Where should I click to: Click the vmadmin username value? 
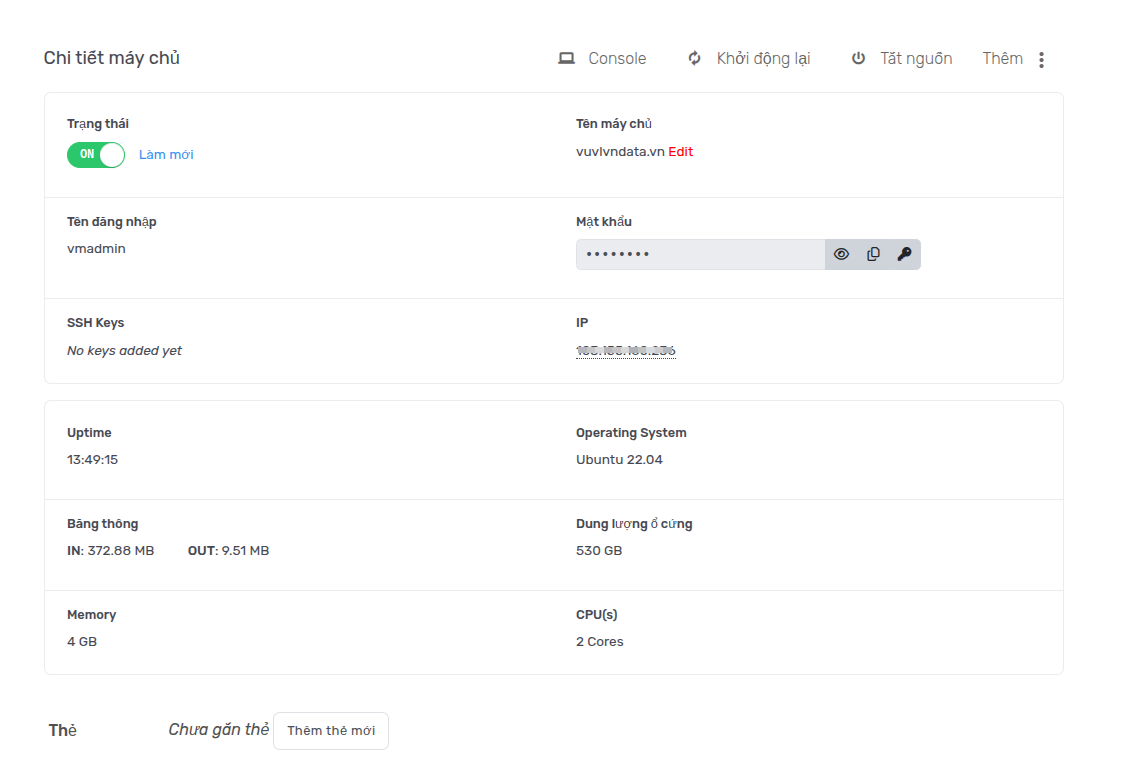point(96,249)
